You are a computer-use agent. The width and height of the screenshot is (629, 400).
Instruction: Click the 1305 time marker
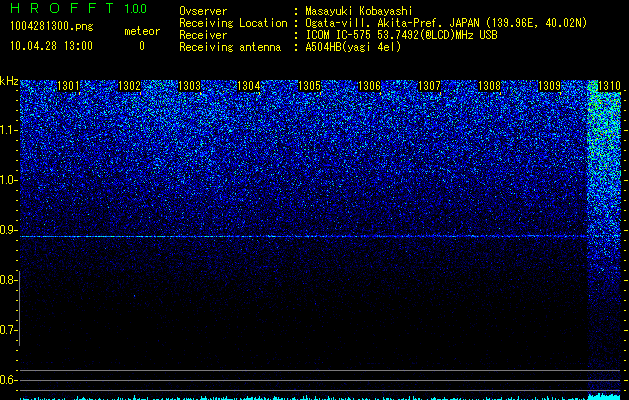(x=309, y=86)
